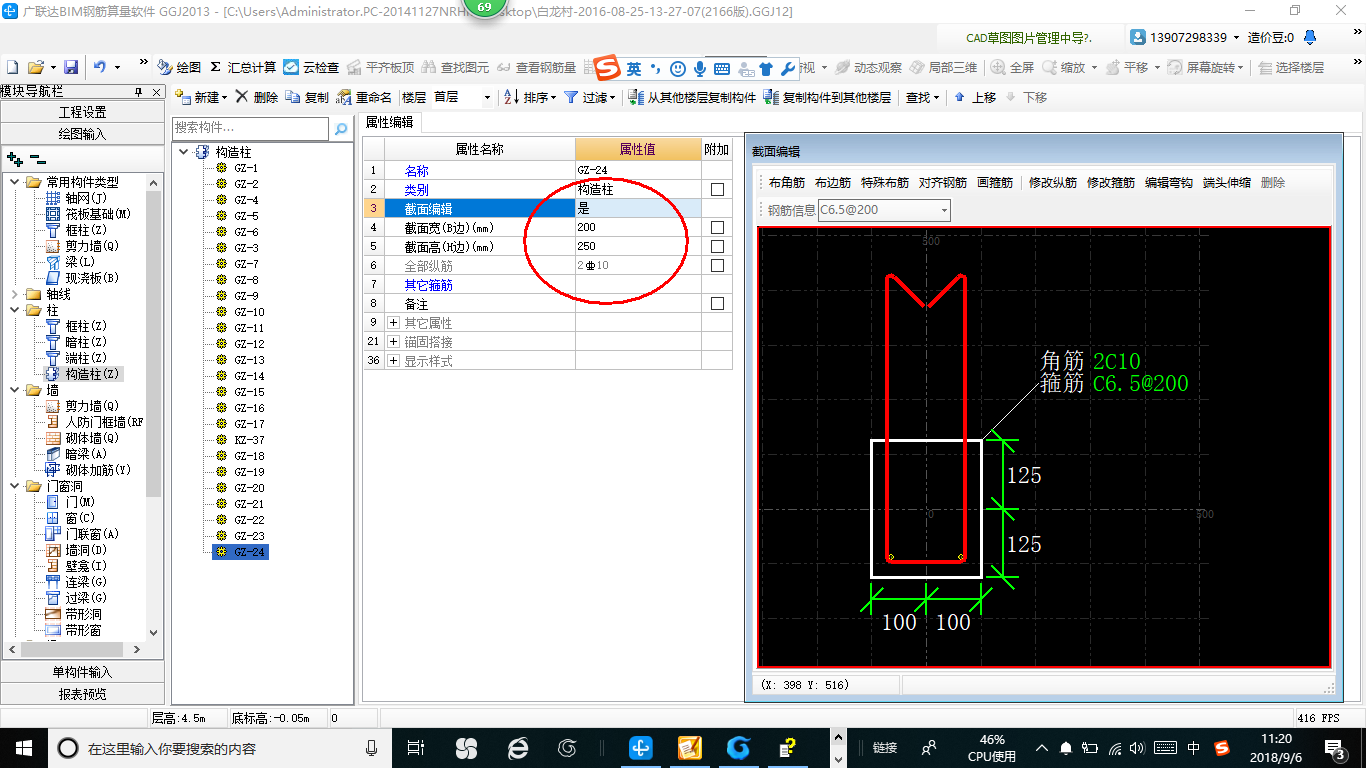The height and width of the screenshot is (768, 1366).
Task: Expand the 显示样式 row
Action: [393, 361]
